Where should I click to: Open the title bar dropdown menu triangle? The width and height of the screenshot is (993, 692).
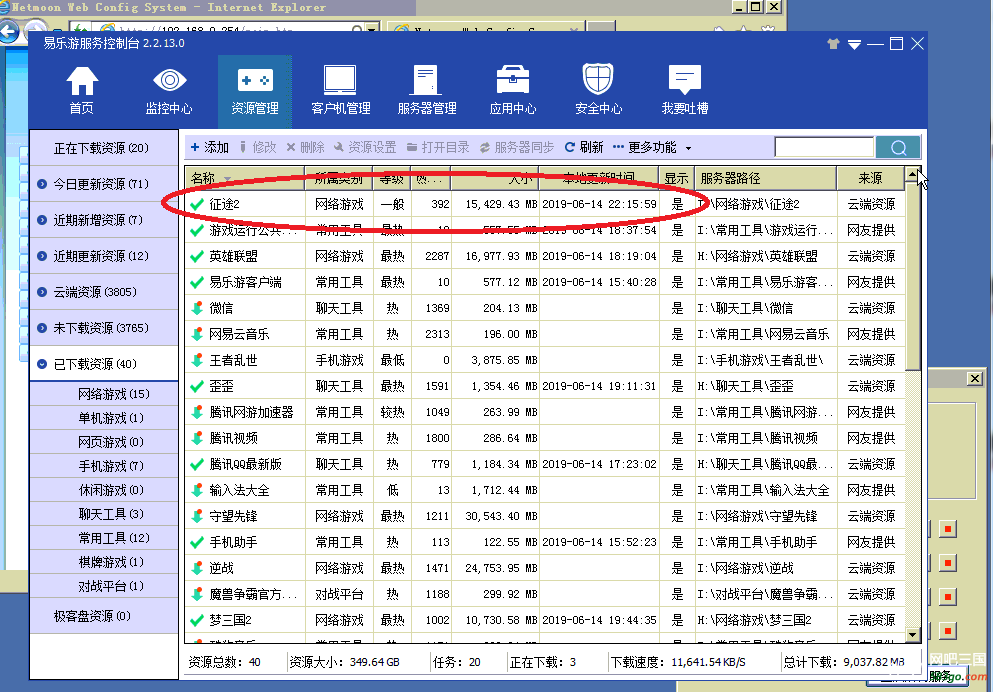point(854,44)
